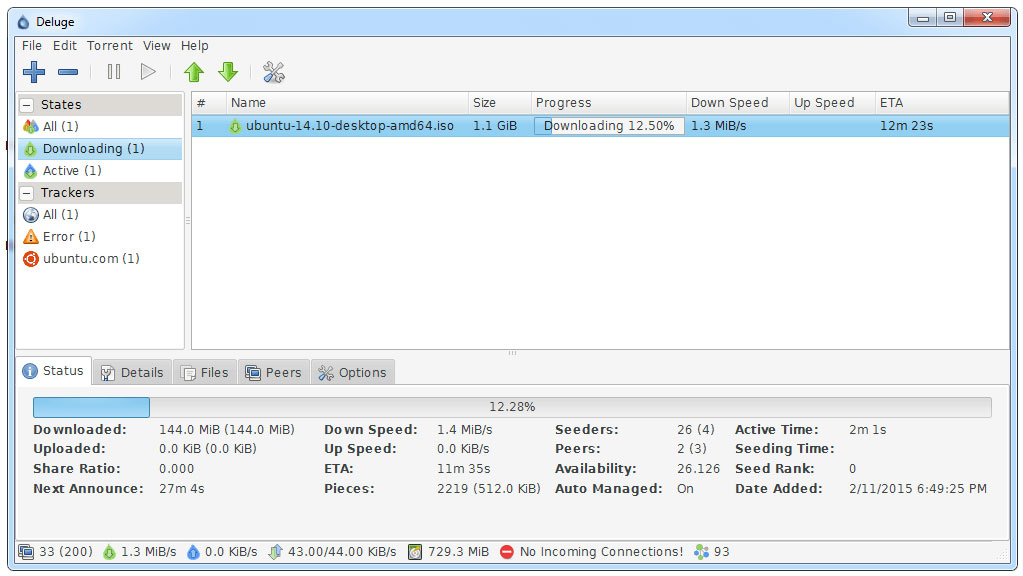Image resolution: width=1023 pixels, height=576 pixels.
Task: Click the status bar download speed icon
Action: click(109, 553)
